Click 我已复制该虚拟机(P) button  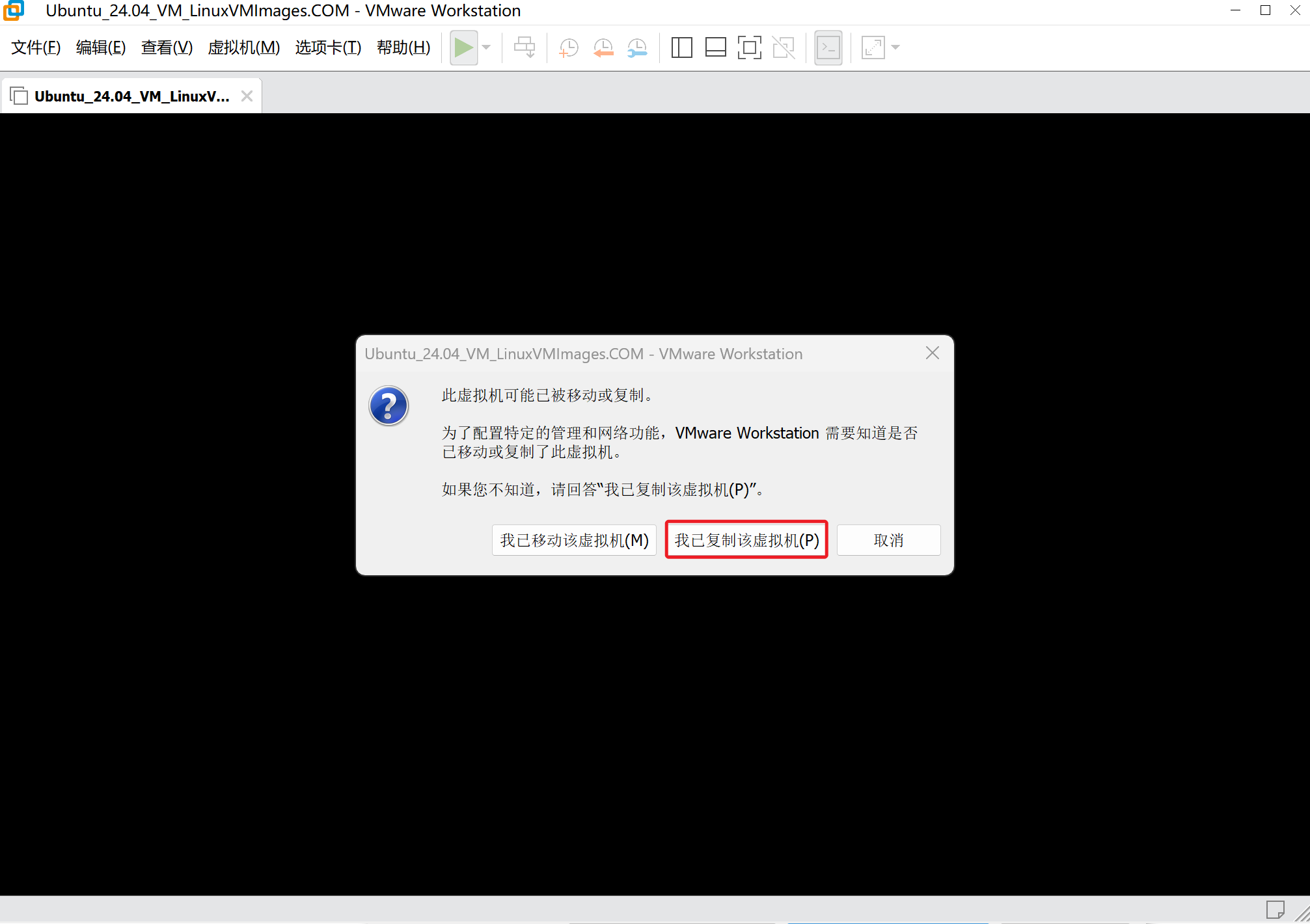(746, 540)
